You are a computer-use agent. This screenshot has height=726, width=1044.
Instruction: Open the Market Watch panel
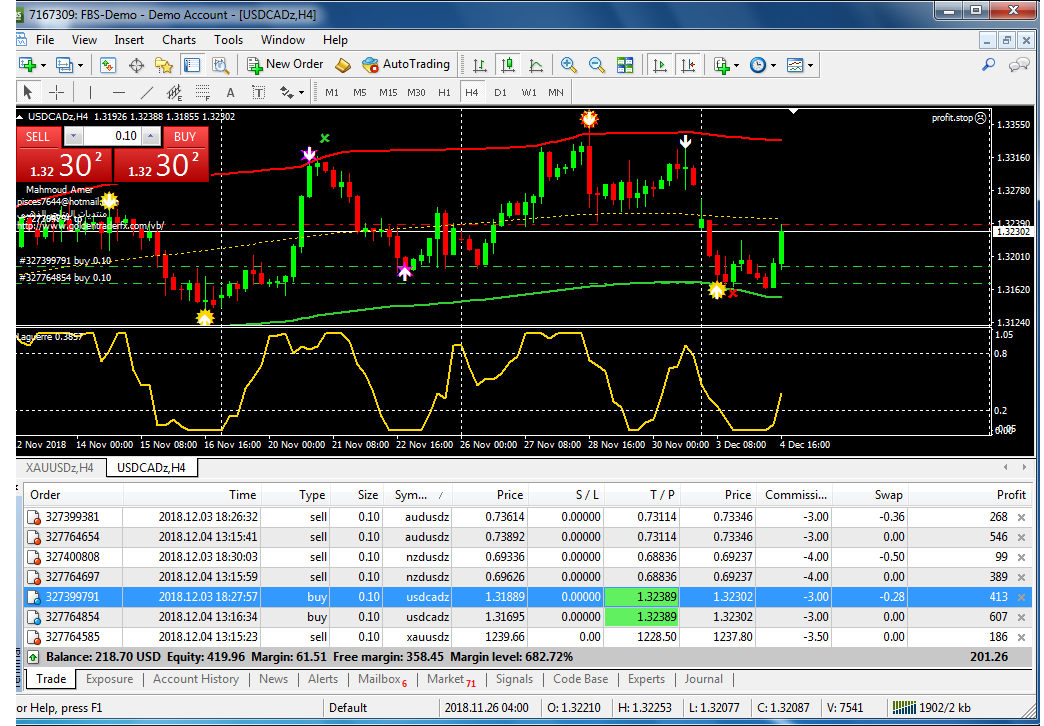(x=110, y=65)
